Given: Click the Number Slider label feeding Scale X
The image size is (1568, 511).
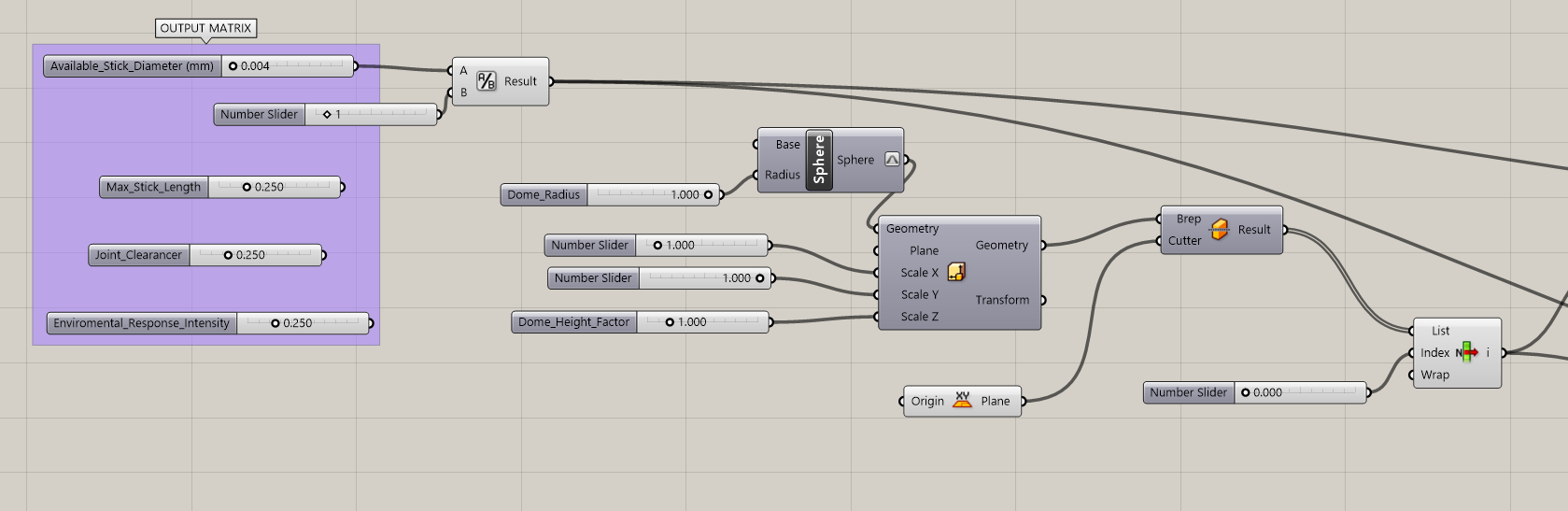Looking at the screenshot, I should coord(589,246).
